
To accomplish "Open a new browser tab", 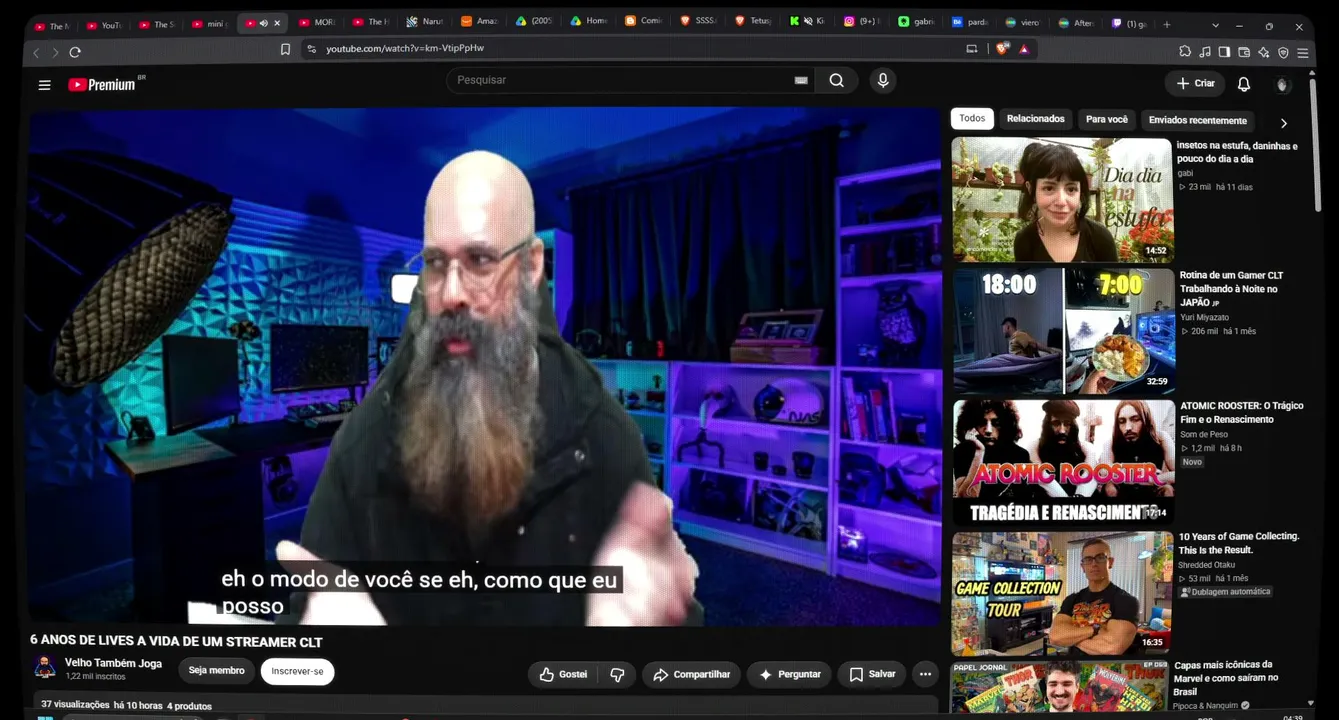I will (x=1166, y=25).
